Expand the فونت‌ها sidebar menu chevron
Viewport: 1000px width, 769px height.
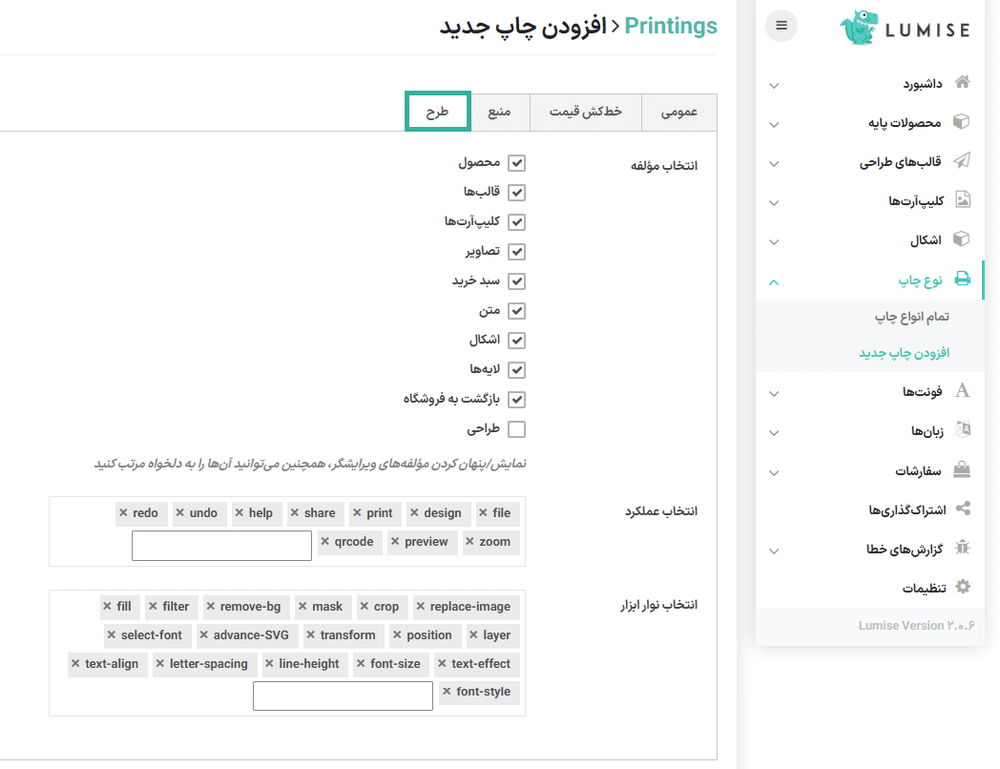click(774, 393)
